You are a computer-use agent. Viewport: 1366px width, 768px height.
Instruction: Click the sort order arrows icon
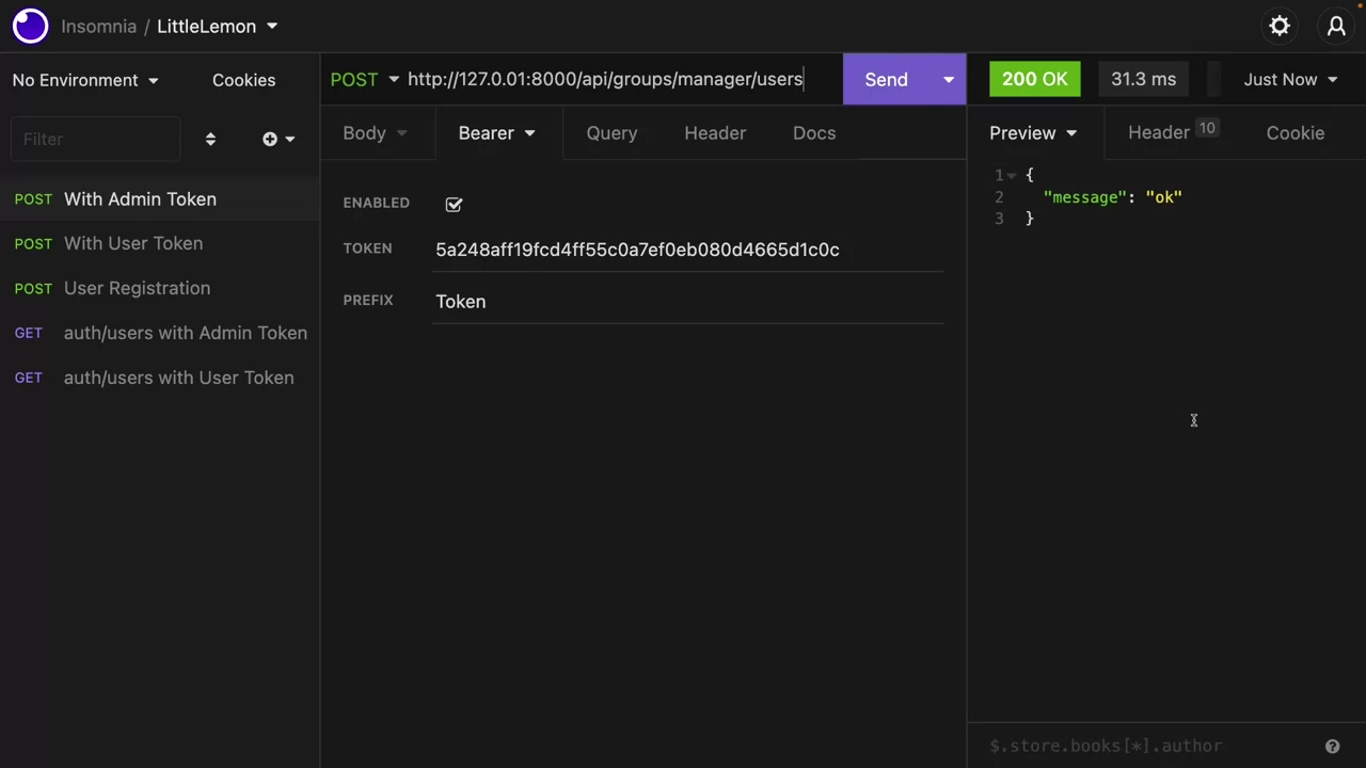[210, 139]
